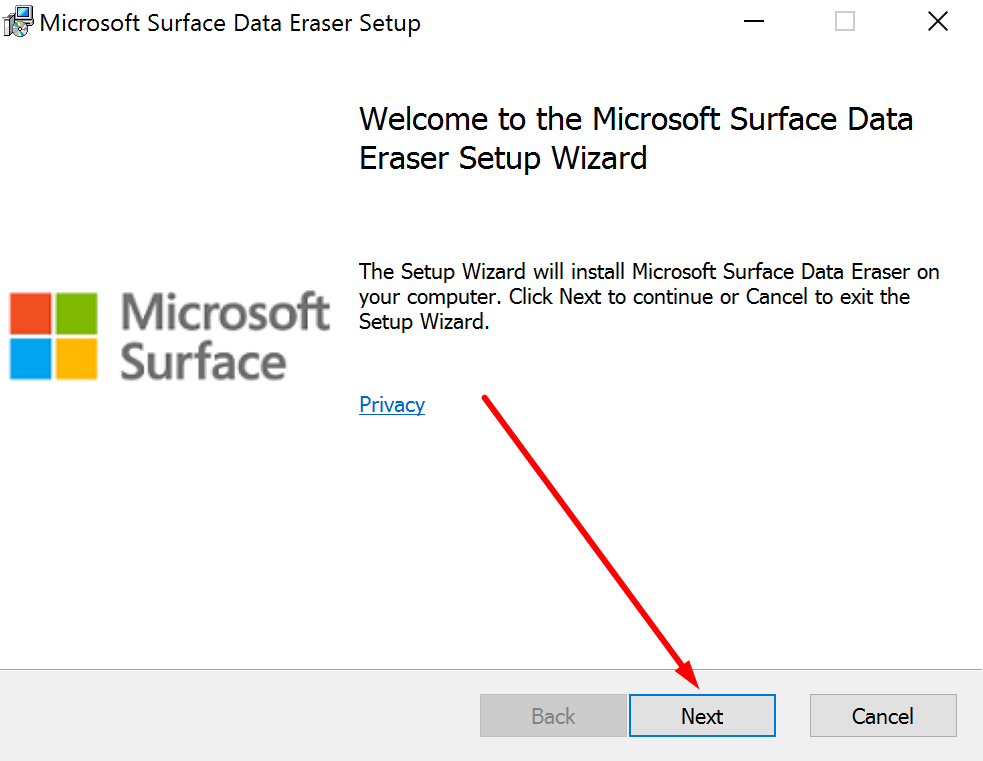
Task: Click Next to continue installation
Action: point(701,715)
